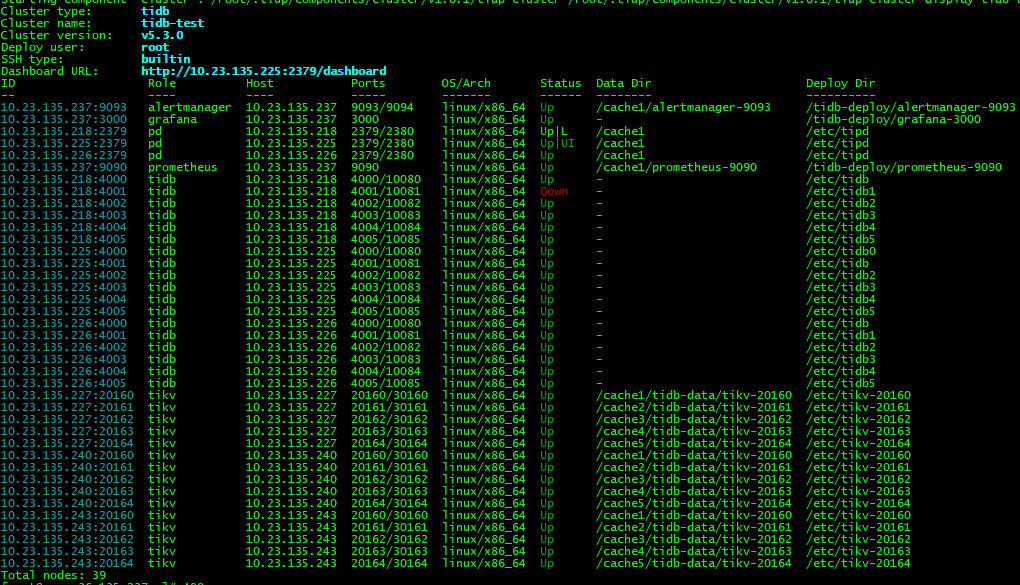Click deploy dir /tidb-deploy/prometheus-9090
The width and height of the screenshot is (1020, 585).
904,167
